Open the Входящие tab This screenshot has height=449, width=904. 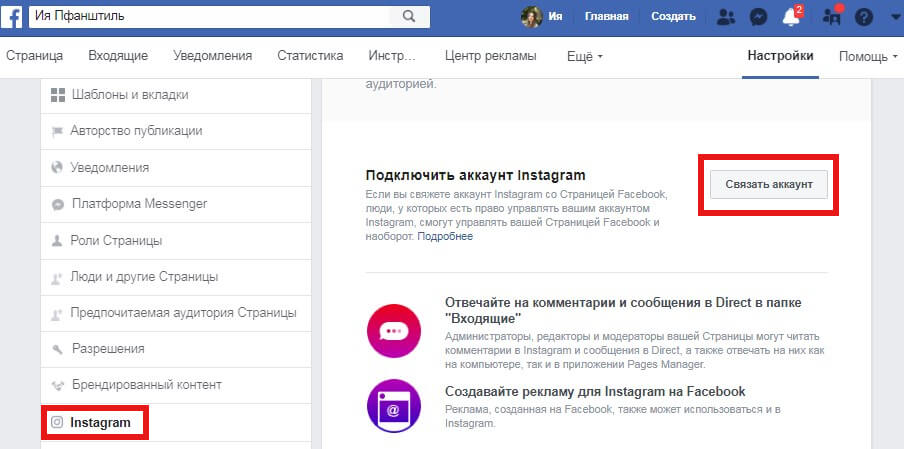(x=118, y=56)
